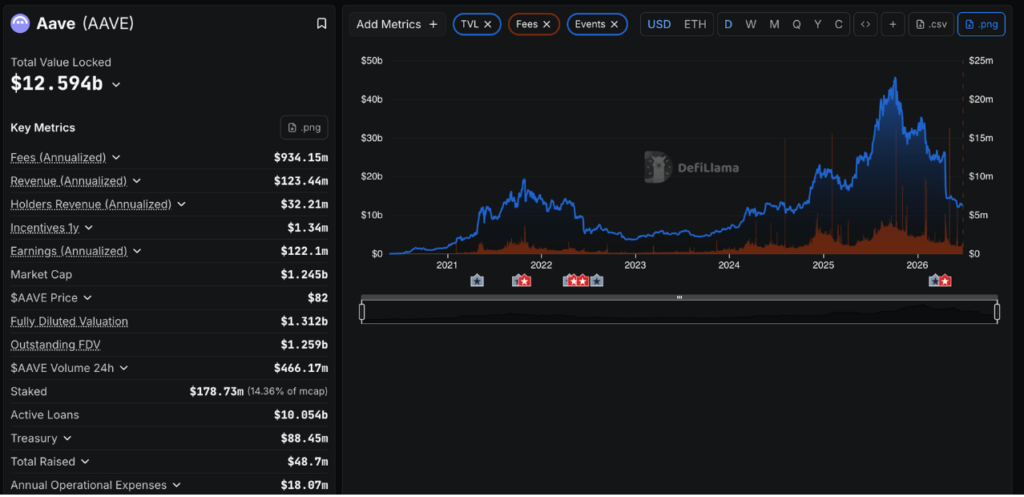Screen dimensions: 1024x497
Task: Click the Active Loans label
Action: coord(43,415)
